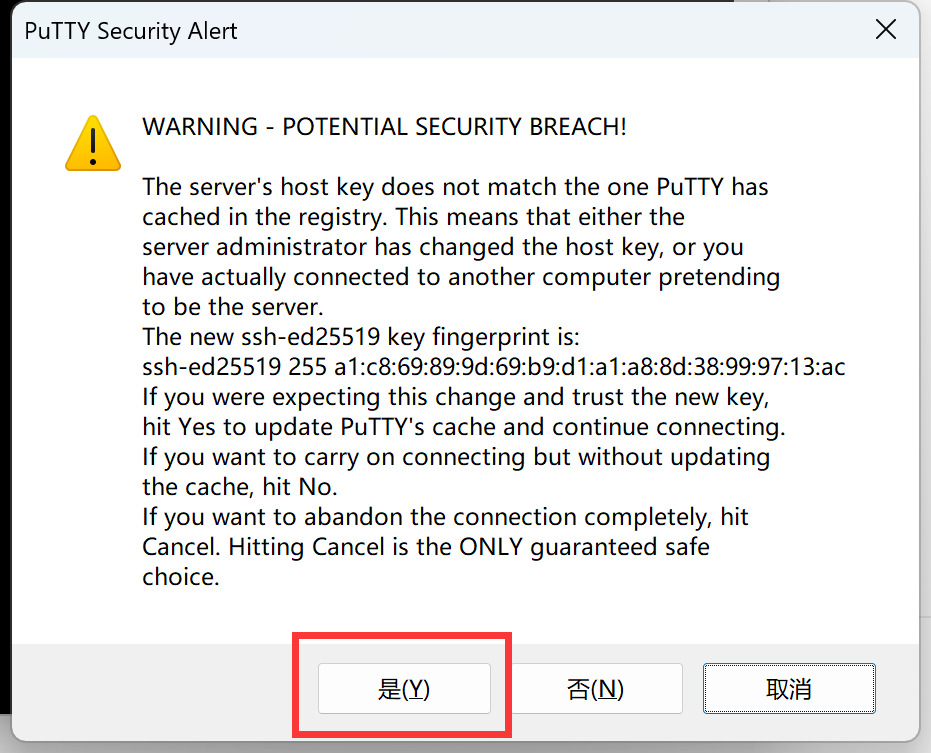Screen dimensions: 931x753
Task: Close the PuTTY Security Alert dialog
Action: coord(885,29)
